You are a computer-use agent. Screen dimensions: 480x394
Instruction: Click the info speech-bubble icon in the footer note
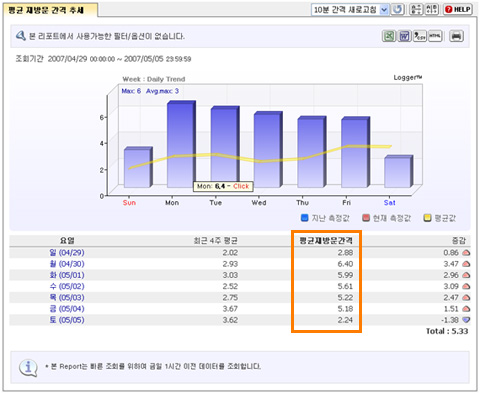coord(28,368)
